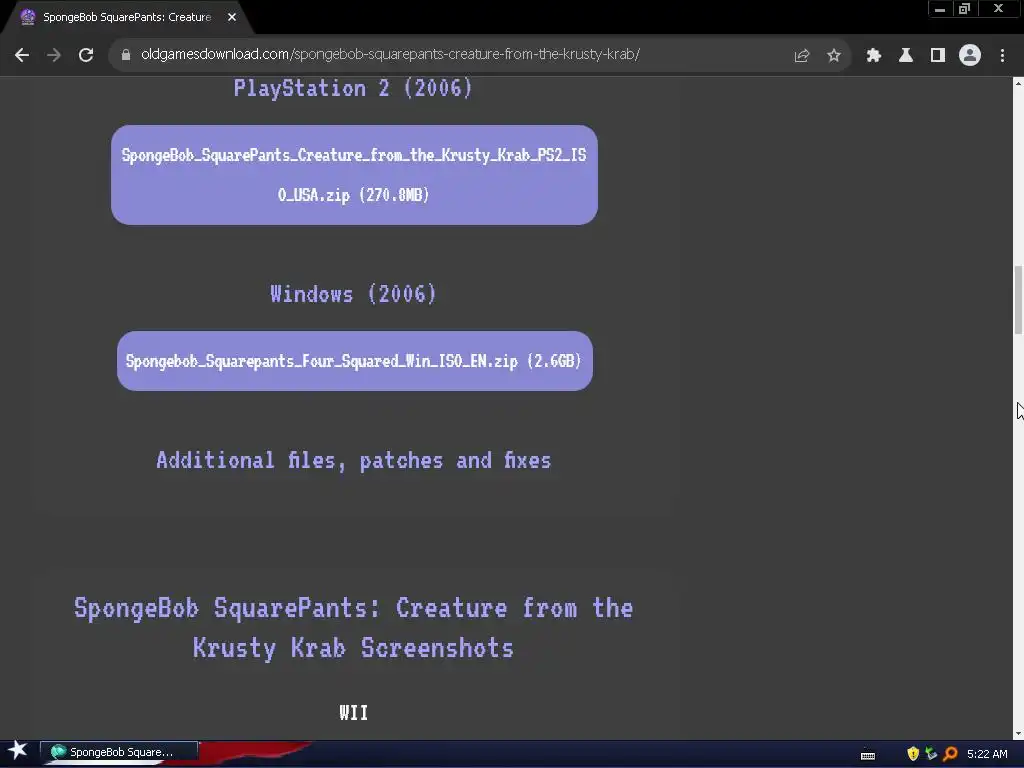Share this page via share icon
The height and width of the screenshot is (768, 1024).
[x=802, y=56]
